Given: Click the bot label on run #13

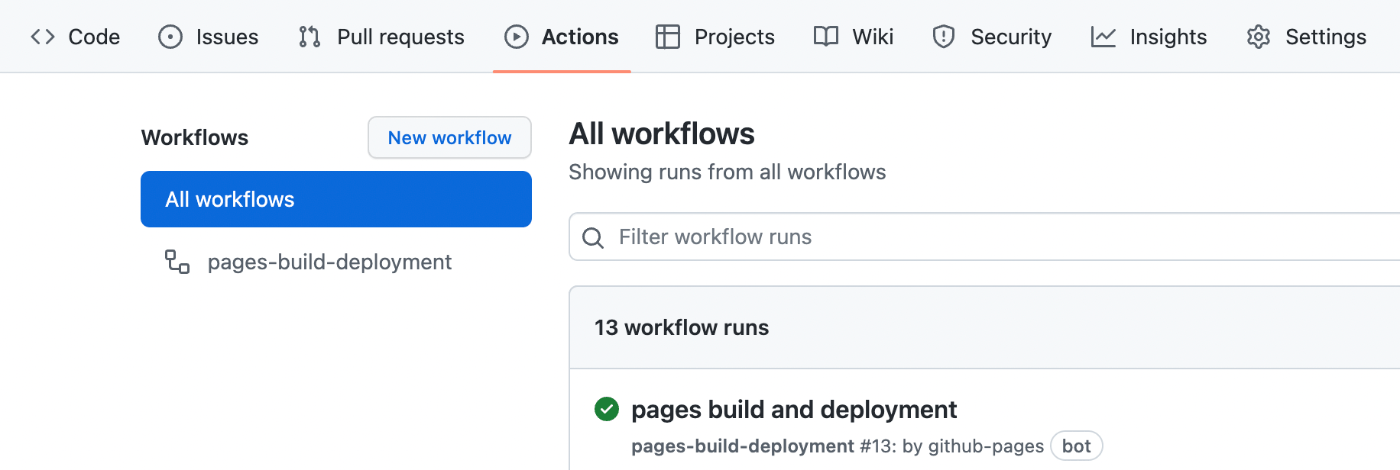Looking at the screenshot, I should [1076, 446].
